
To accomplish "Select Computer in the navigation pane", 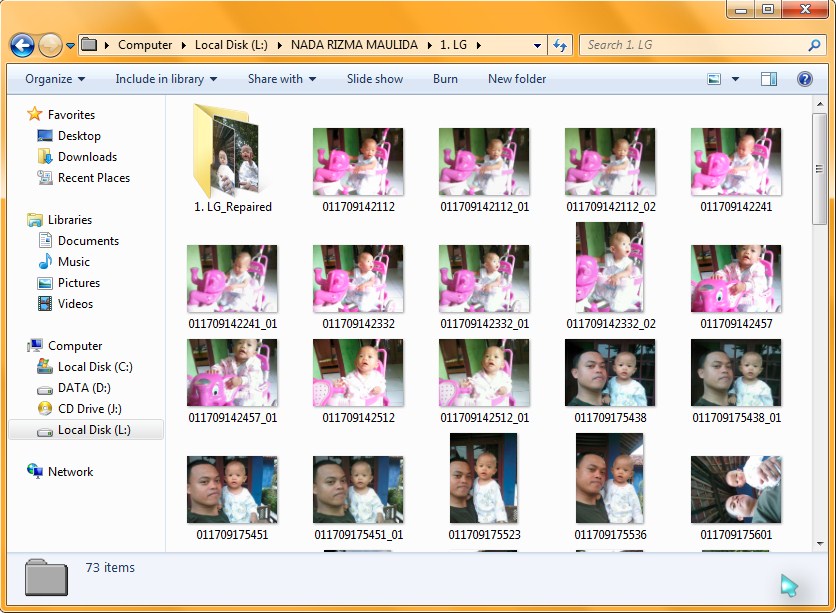I will tap(75, 346).
